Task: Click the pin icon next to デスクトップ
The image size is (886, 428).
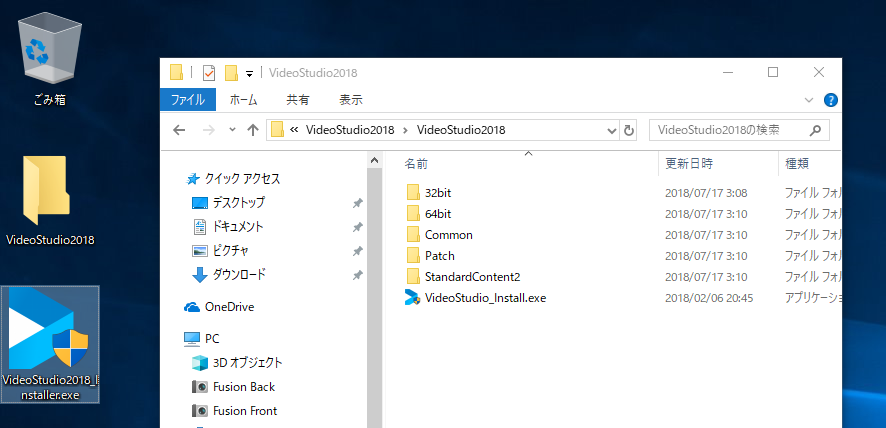Action: click(x=357, y=203)
